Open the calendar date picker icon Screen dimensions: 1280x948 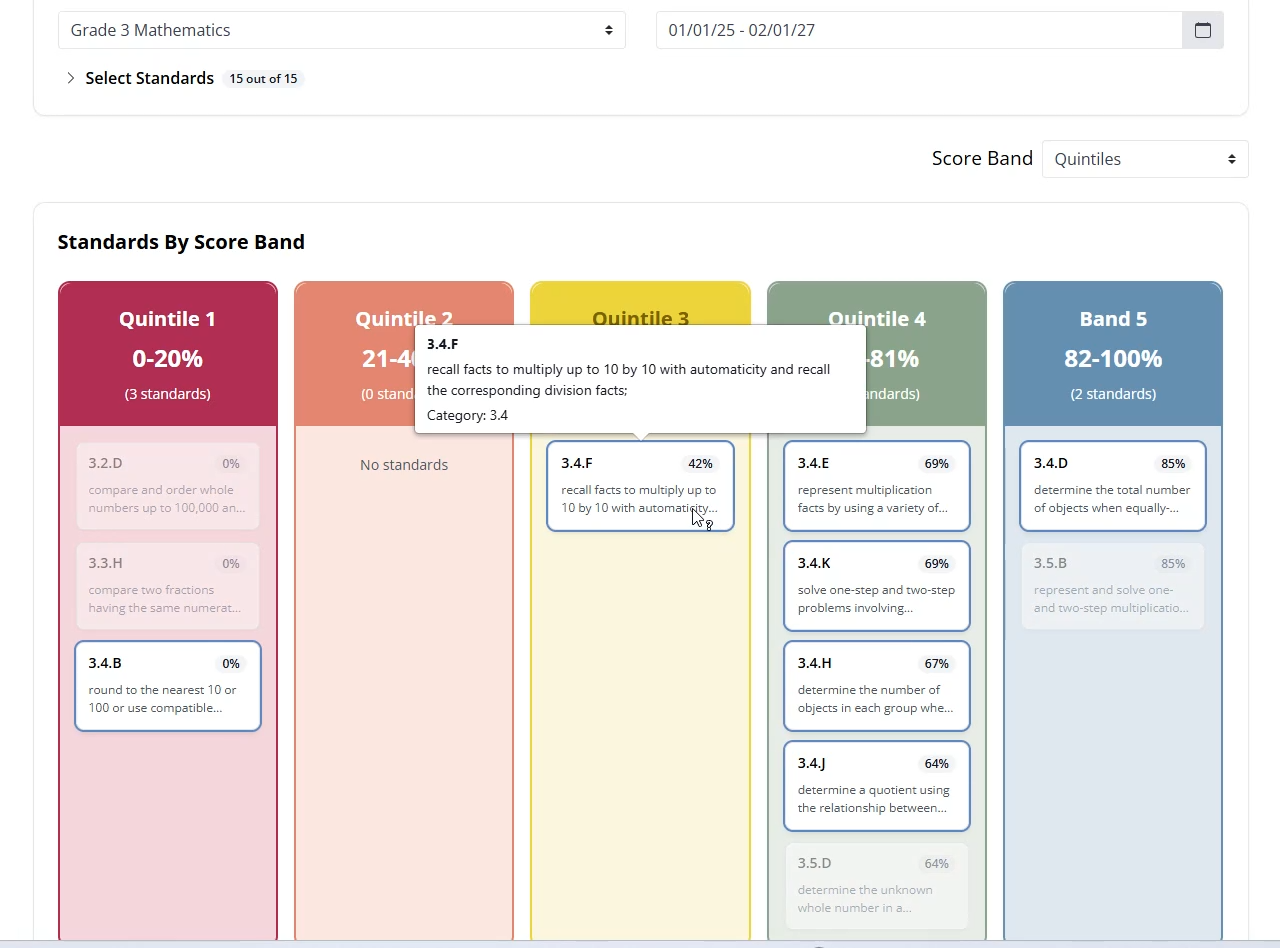click(1203, 30)
